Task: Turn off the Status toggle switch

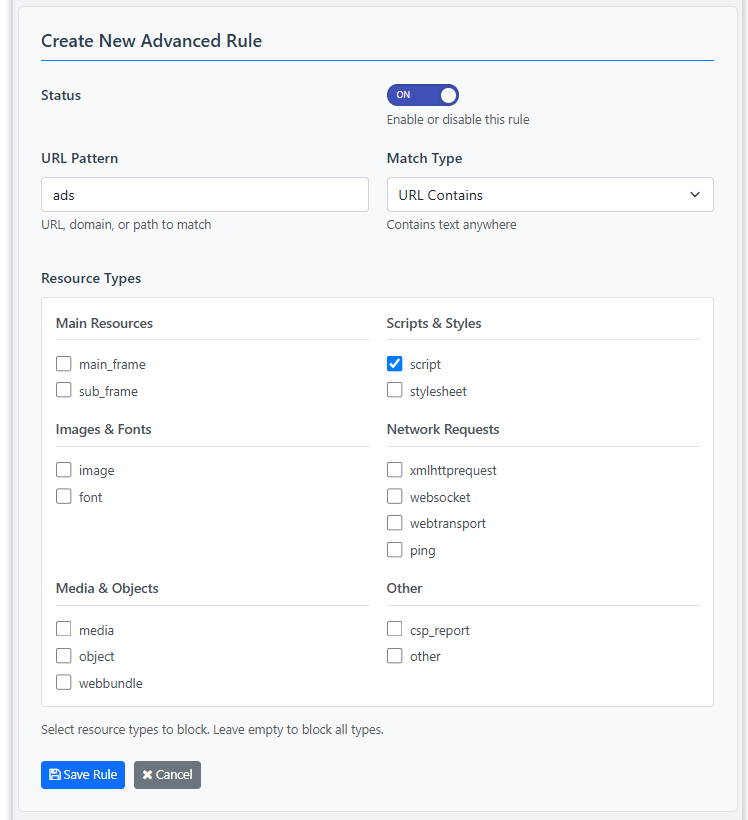Action: click(422, 95)
